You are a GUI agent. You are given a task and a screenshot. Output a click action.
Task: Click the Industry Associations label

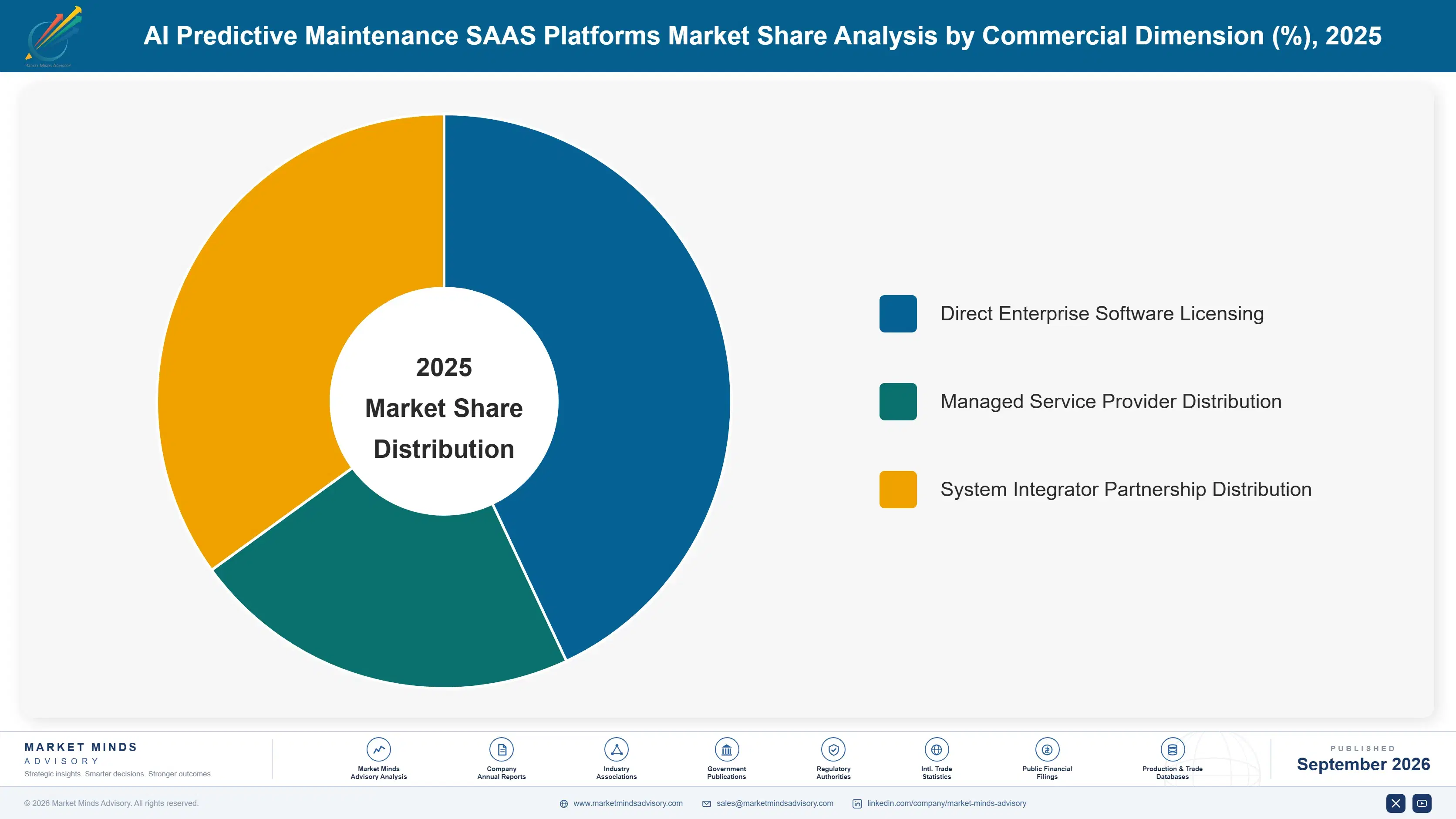(616, 773)
